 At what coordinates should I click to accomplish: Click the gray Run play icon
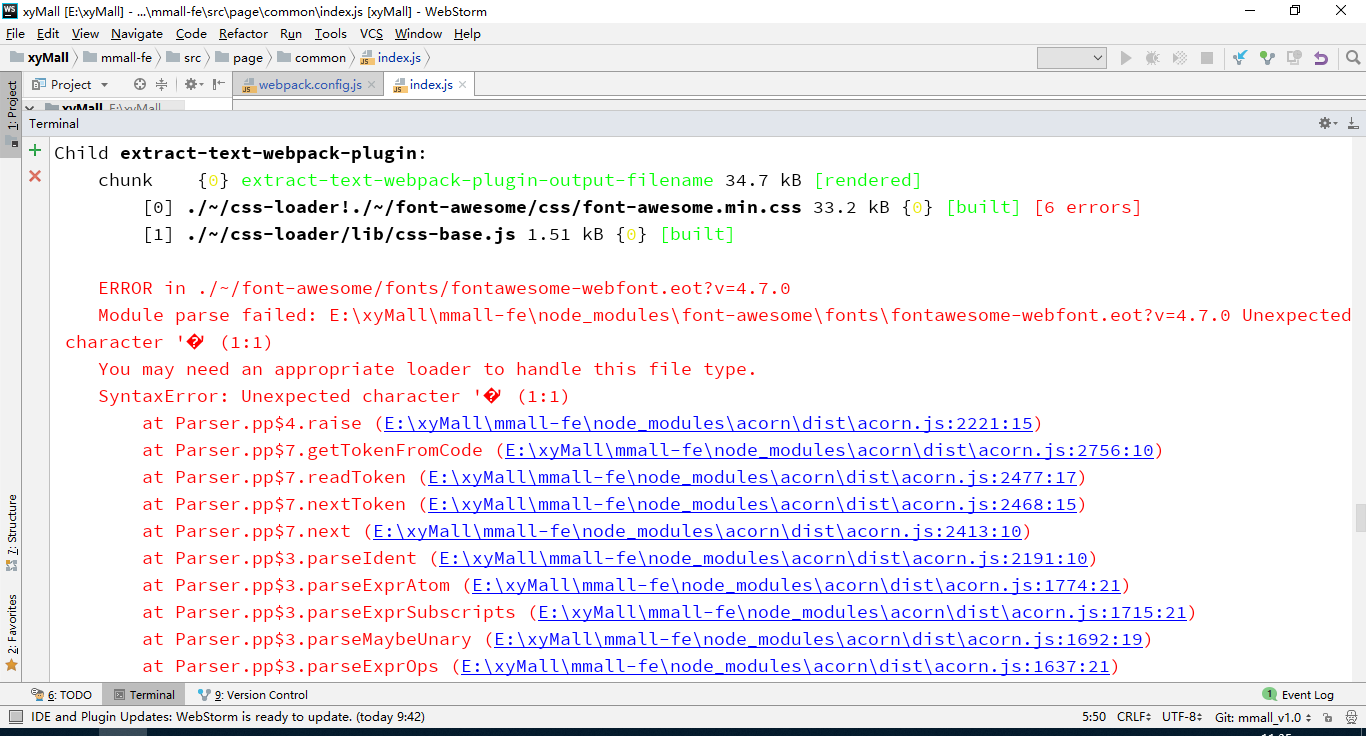point(1126,58)
